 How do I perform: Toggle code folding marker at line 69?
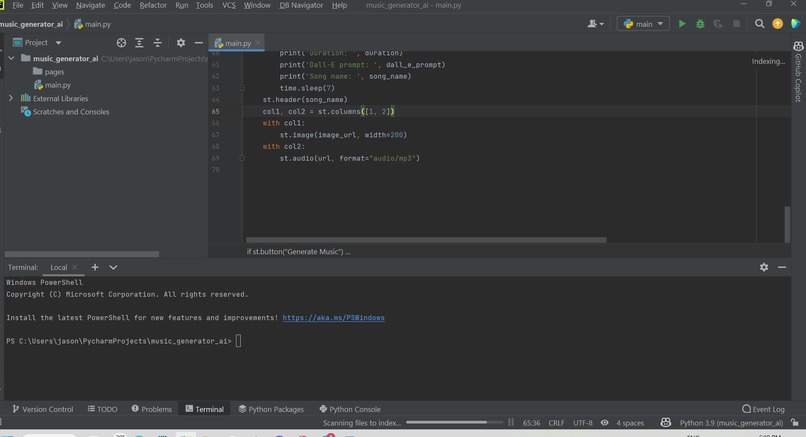pyautogui.click(x=242, y=158)
